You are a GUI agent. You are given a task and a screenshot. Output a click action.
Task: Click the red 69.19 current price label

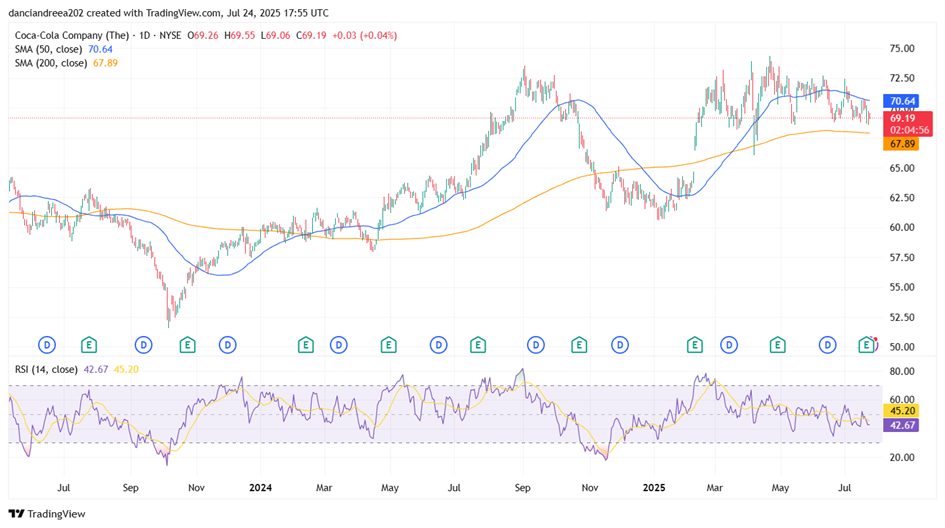coord(903,118)
